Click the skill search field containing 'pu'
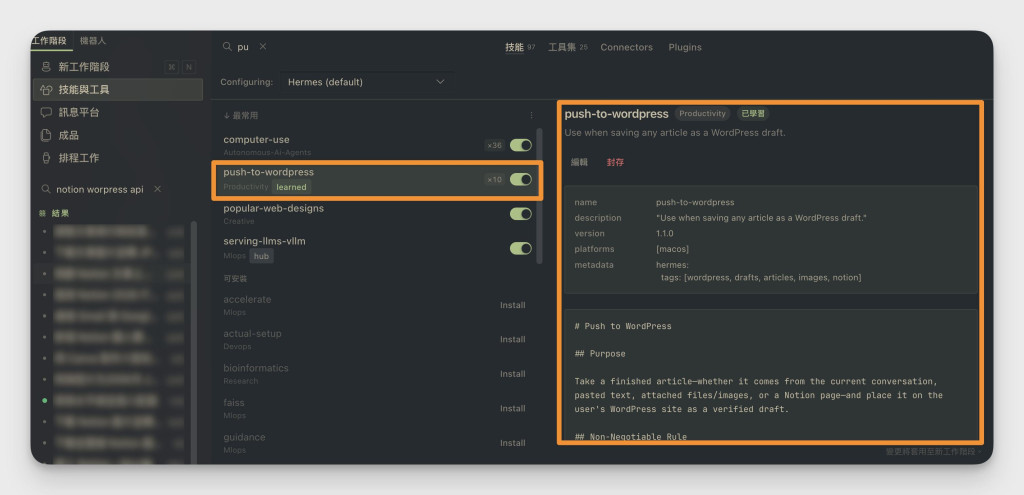Viewport: 1024px width, 495px height. pyautogui.click(x=246, y=46)
